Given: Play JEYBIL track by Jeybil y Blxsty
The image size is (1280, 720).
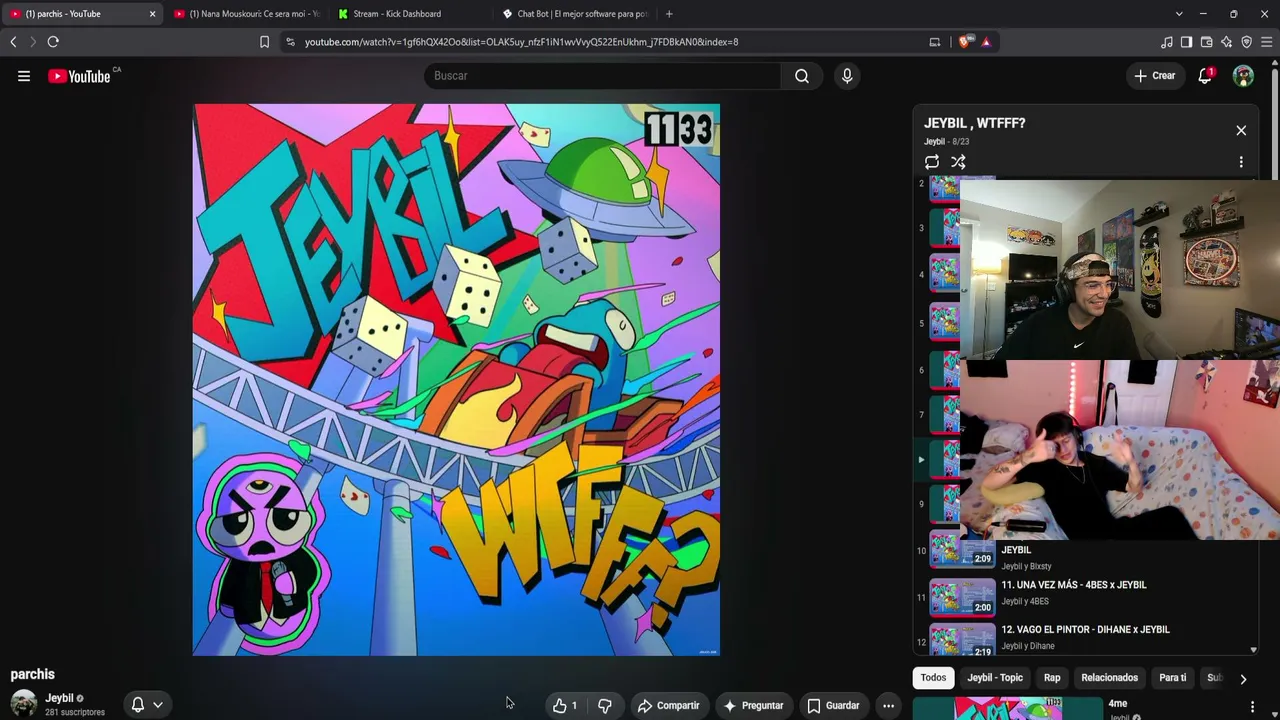Looking at the screenshot, I should tap(1085, 552).
